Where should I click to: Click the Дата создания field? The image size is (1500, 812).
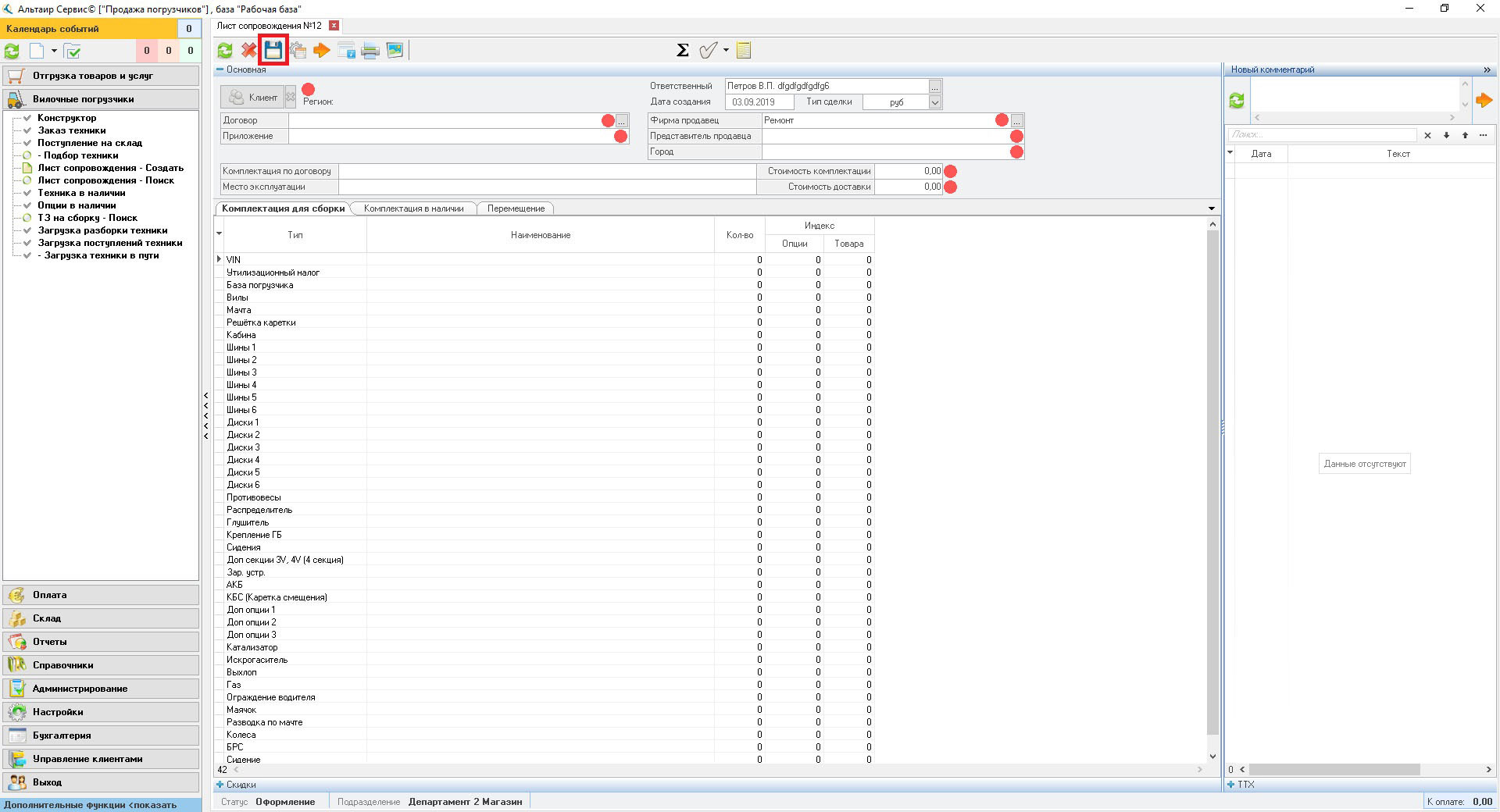pyautogui.click(x=760, y=102)
